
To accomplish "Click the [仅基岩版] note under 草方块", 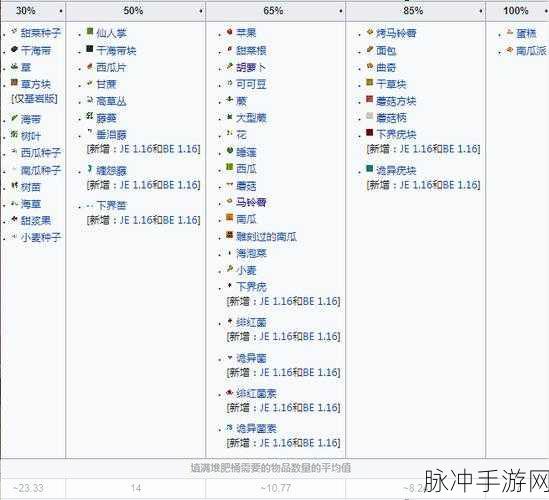I will (34, 99).
